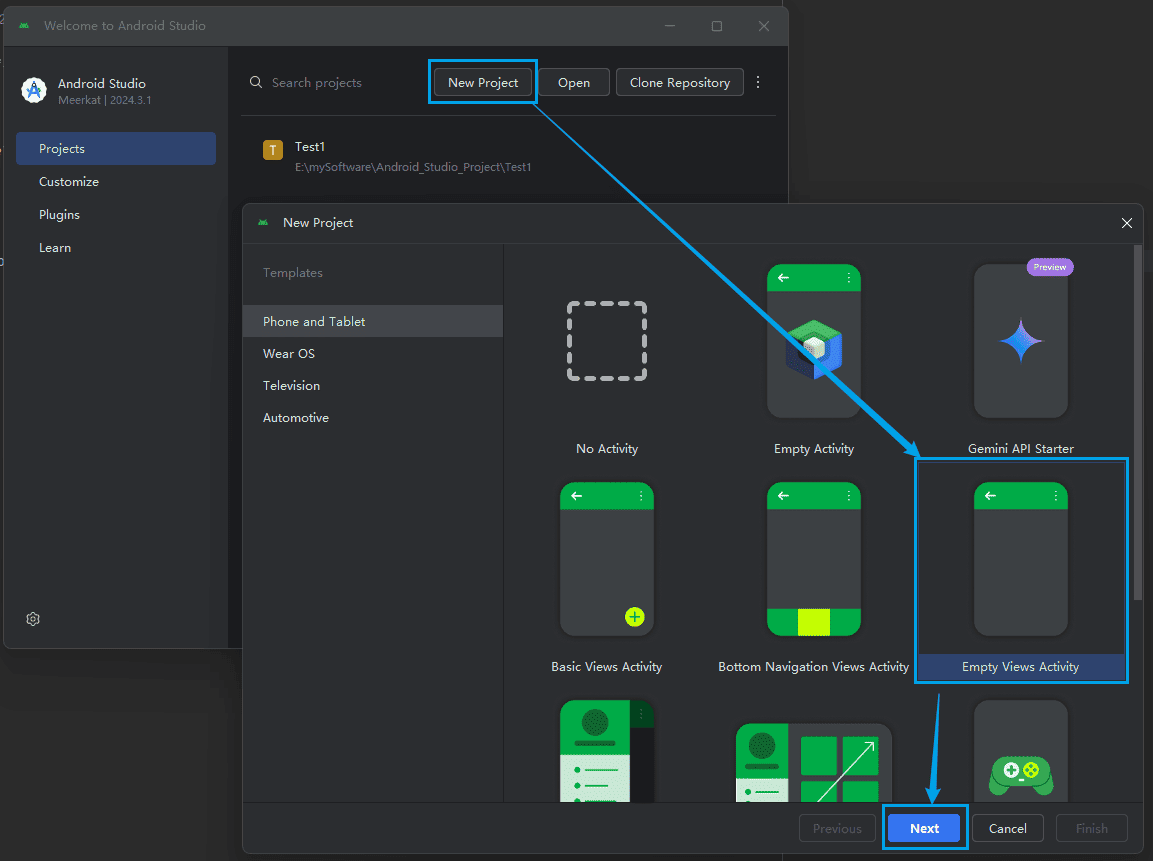Cancel the New Project dialog
The image size is (1153, 861).
[x=1007, y=828]
